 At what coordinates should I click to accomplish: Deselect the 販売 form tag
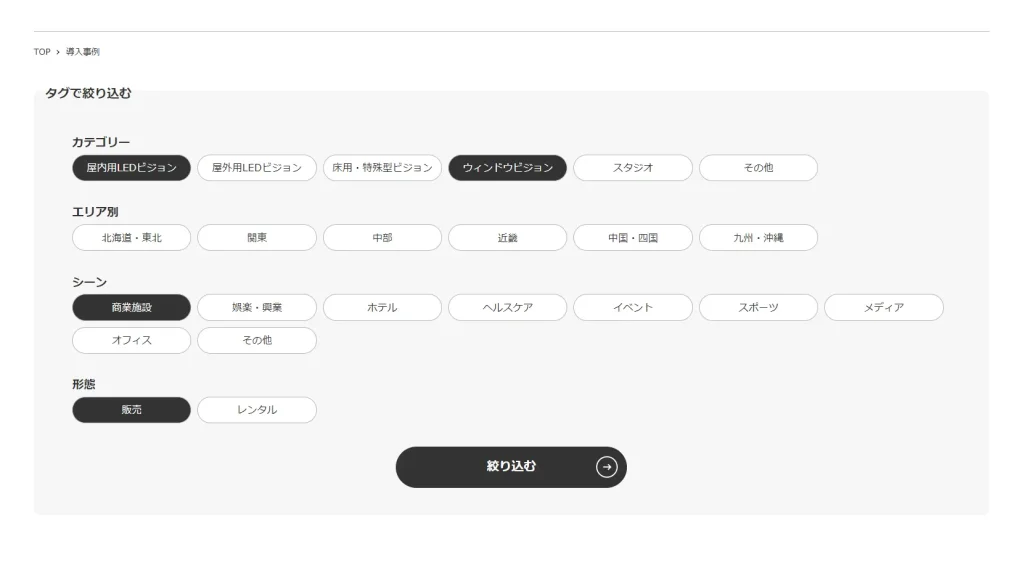(131, 410)
